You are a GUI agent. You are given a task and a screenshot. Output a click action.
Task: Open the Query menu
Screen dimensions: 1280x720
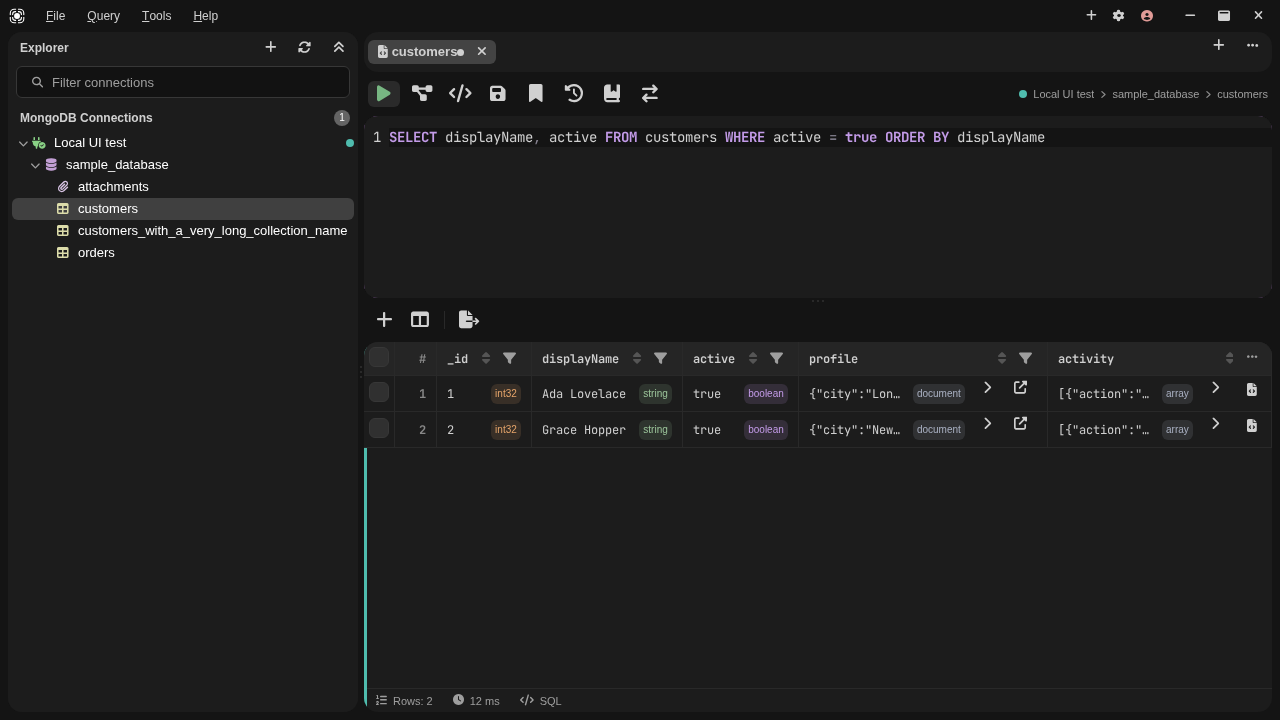click(x=103, y=16)
